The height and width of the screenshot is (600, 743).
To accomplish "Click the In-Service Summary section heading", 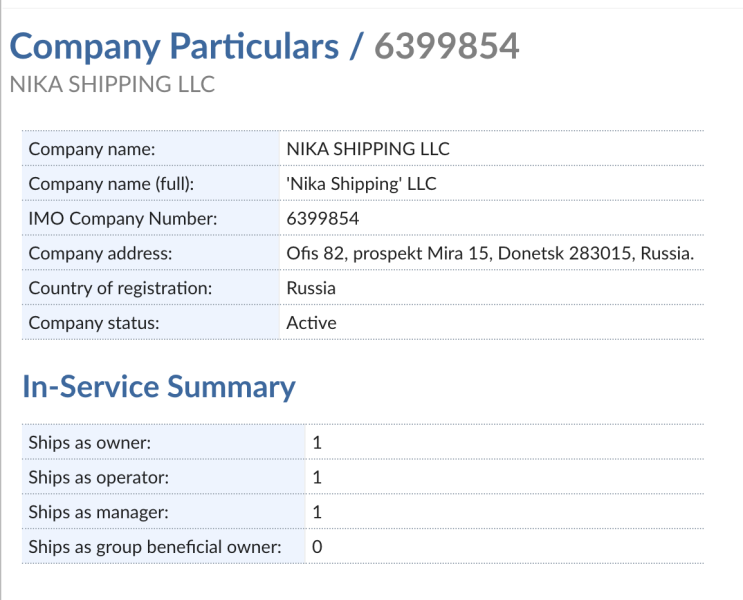I will click(159, 387).
